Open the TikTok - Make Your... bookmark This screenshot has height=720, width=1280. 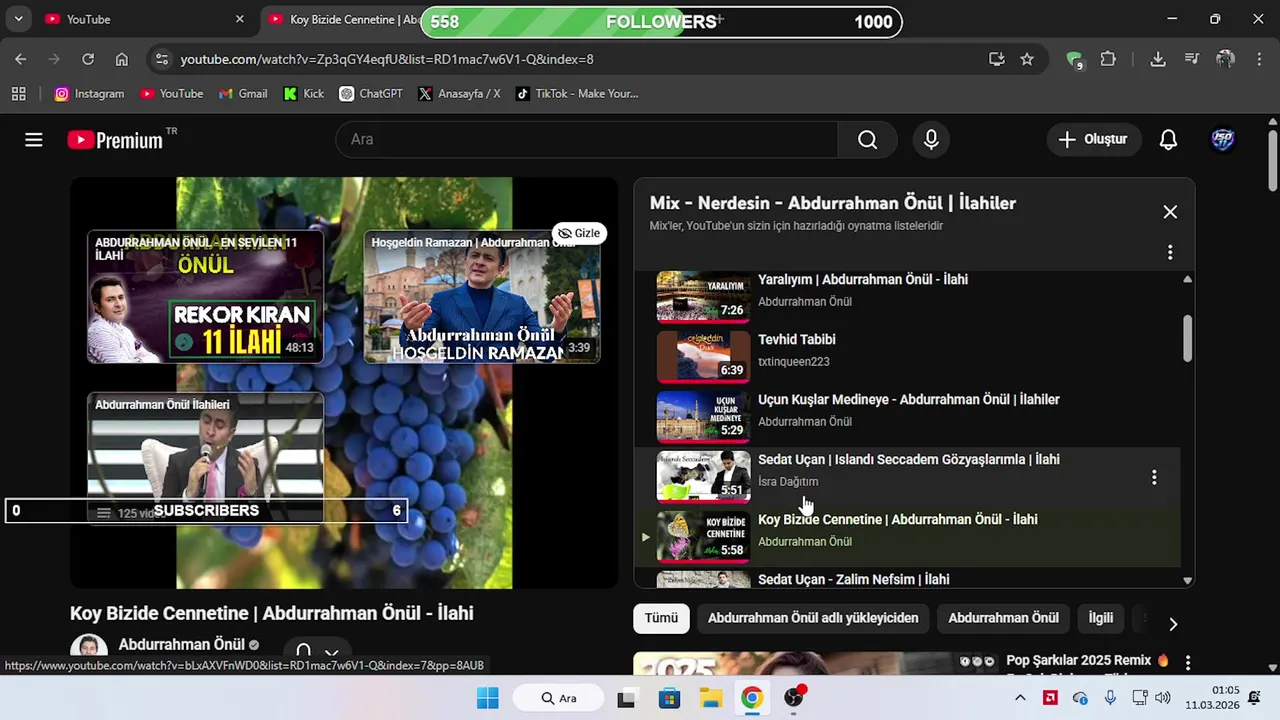point(576,94)
